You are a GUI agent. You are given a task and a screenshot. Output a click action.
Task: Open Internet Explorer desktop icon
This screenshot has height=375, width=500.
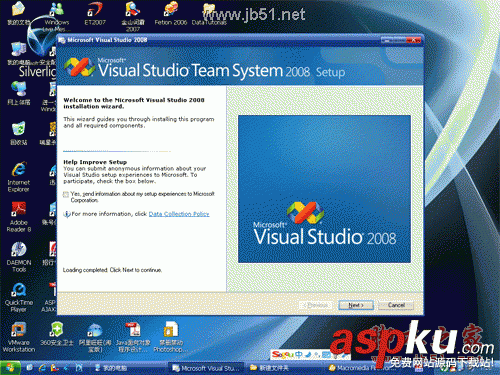tap(19, 177)
